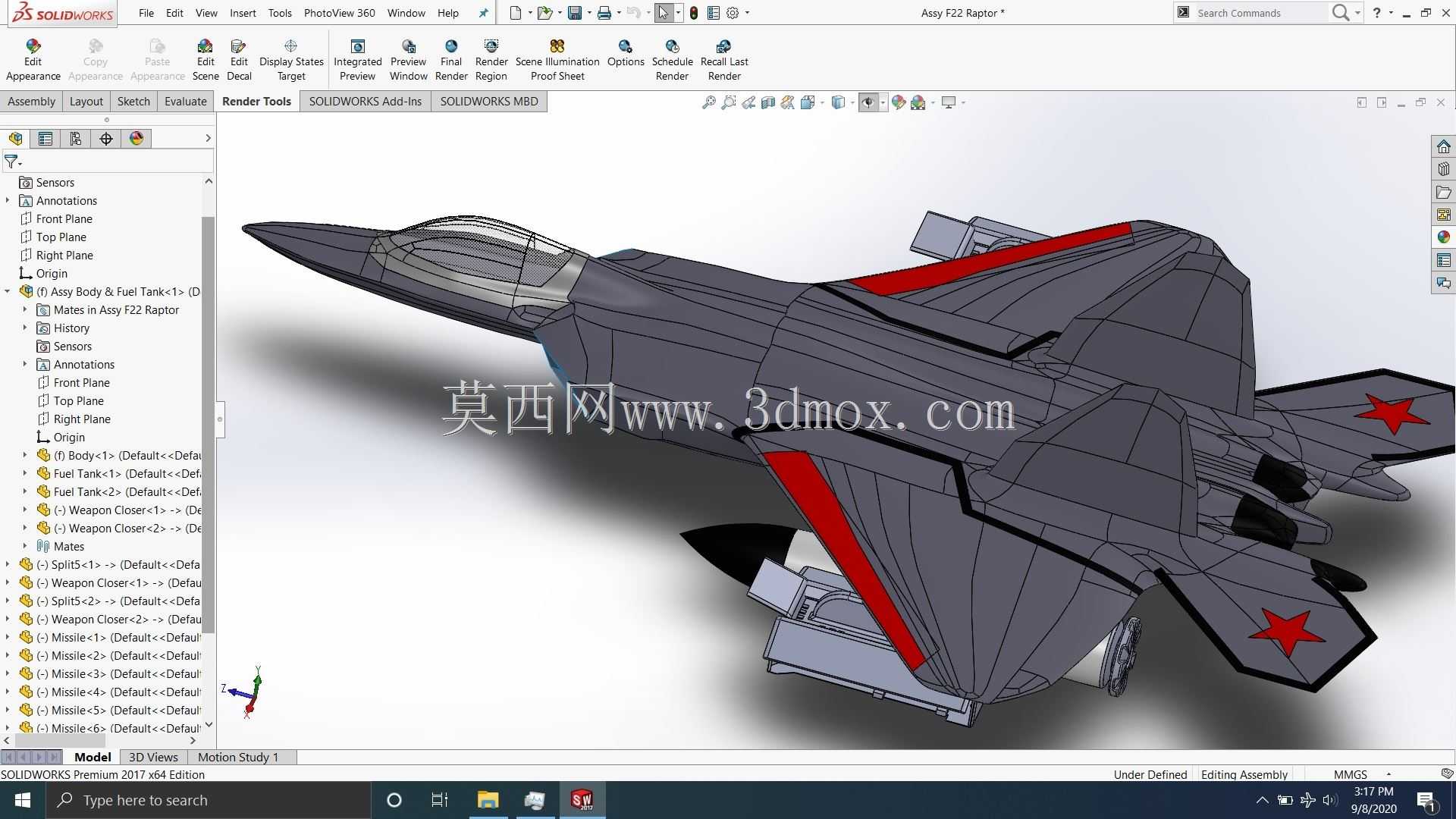Screen dimensions: 1456x819
Task: Open the Help question mark
Action: point(1377,13)
